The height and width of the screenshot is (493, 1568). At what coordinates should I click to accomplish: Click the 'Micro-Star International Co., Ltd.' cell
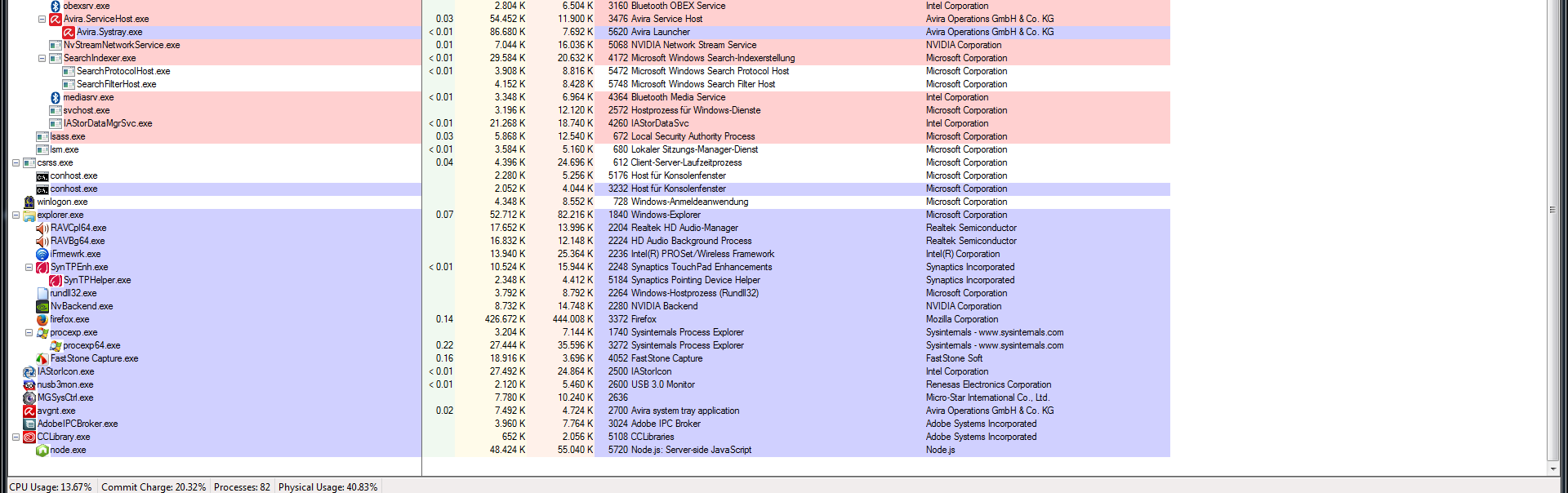click(987, 398)
